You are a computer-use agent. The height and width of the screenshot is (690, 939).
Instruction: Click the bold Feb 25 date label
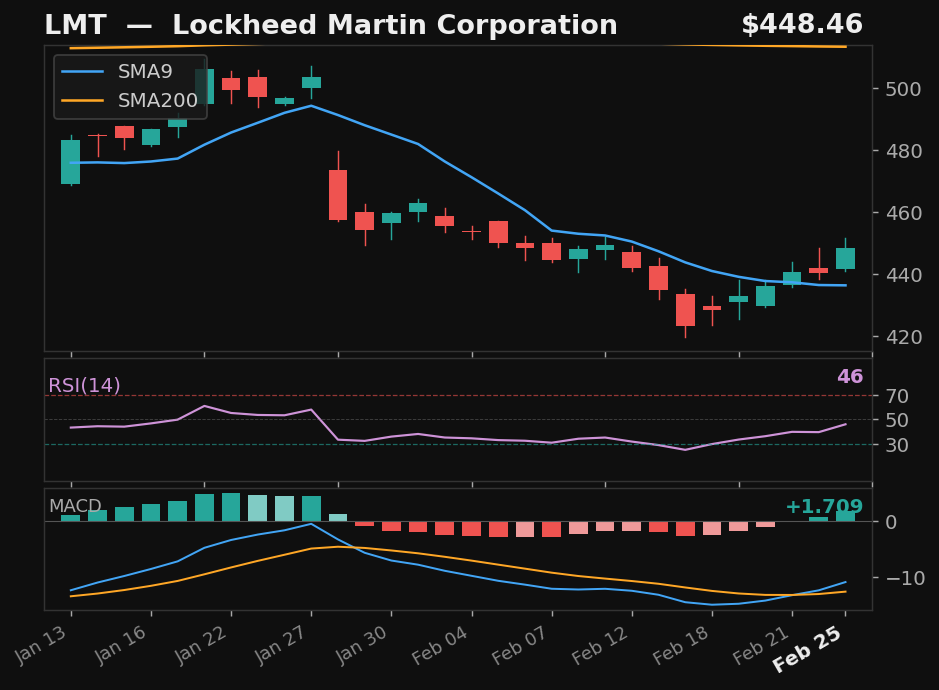pos(808,650)
